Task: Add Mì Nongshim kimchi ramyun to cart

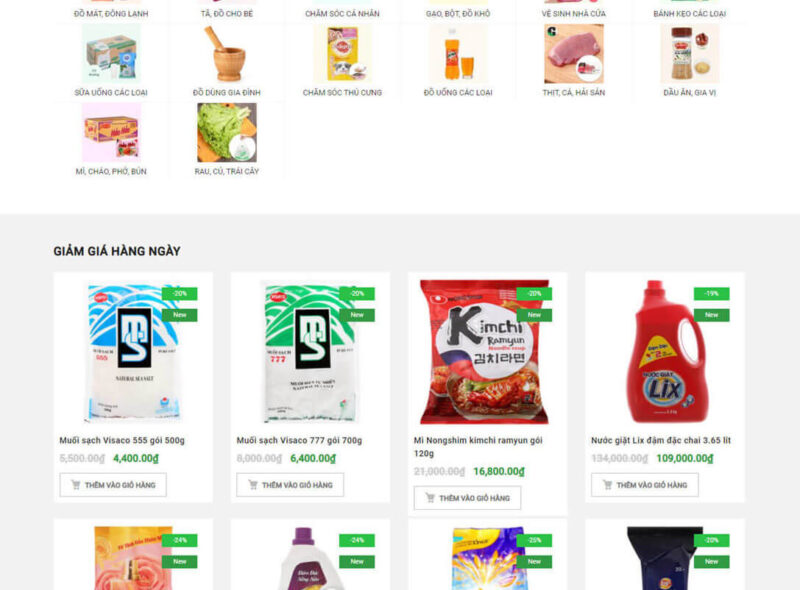Action: pyautogui.click(x=467, y=498)
